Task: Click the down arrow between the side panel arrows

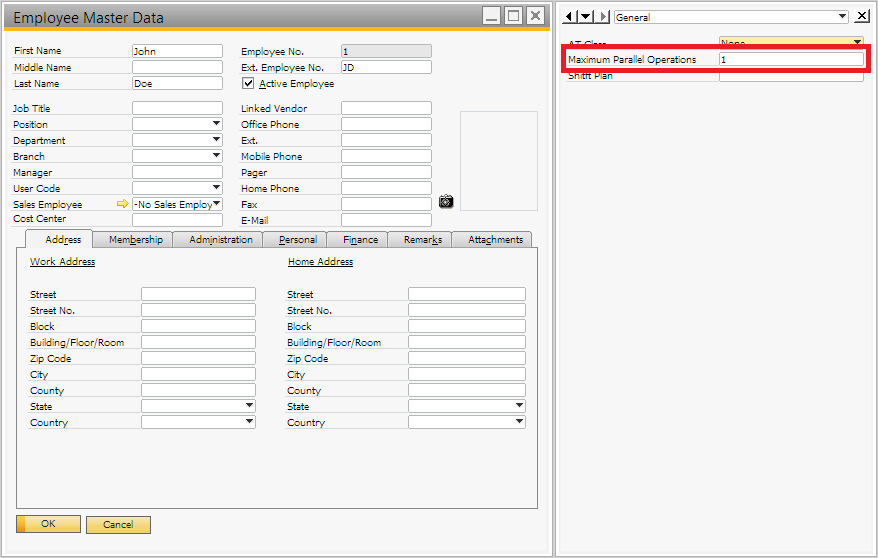Action: [587, 17]
